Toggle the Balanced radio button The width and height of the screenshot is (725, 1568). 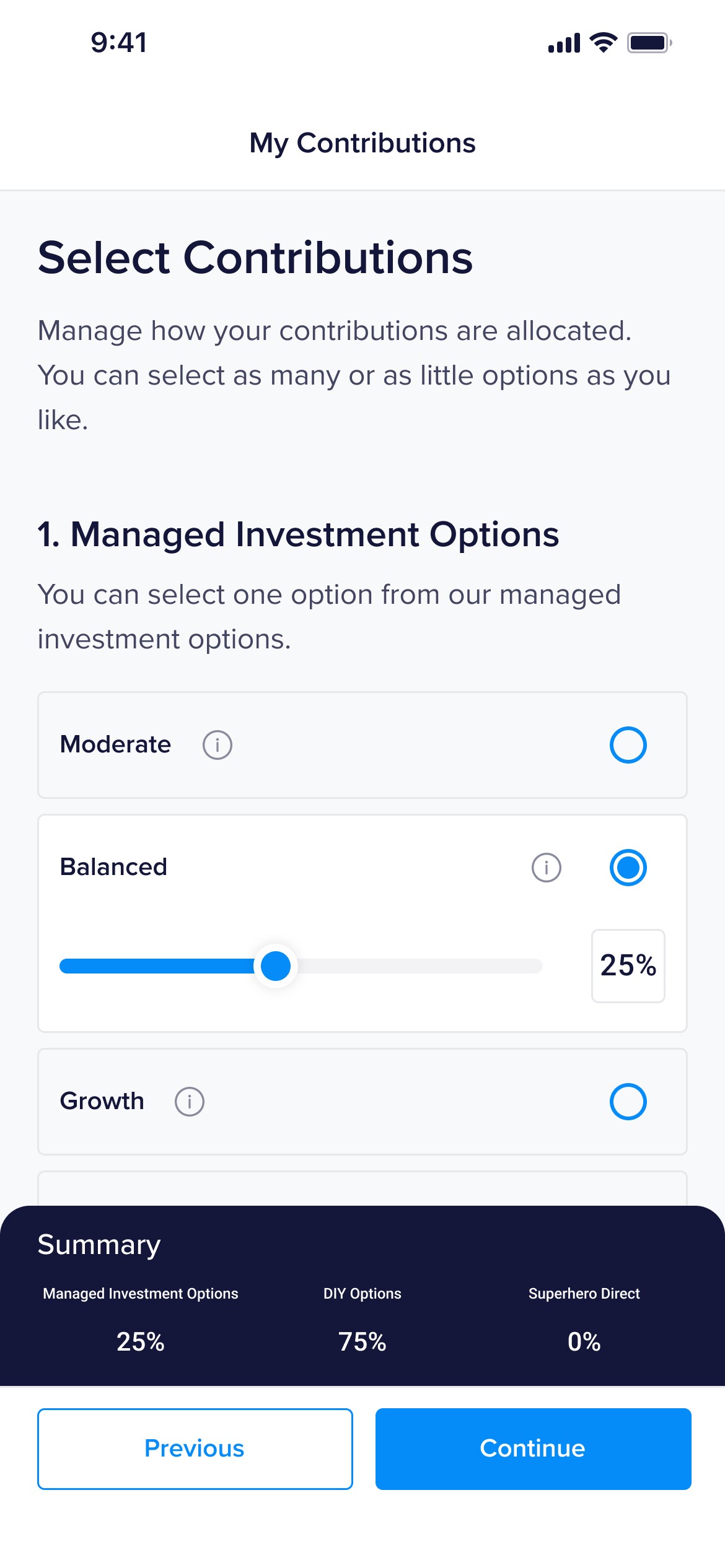(x=628, y=867)
